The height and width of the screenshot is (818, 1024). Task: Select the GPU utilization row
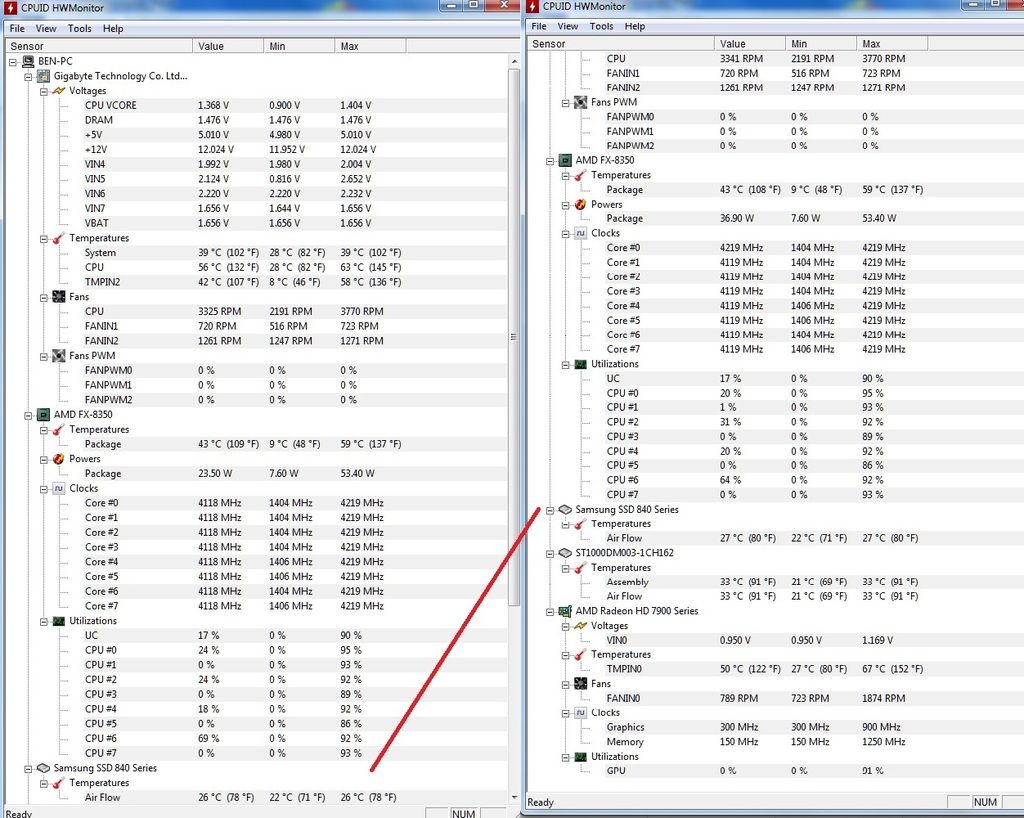tap(814, 770)
